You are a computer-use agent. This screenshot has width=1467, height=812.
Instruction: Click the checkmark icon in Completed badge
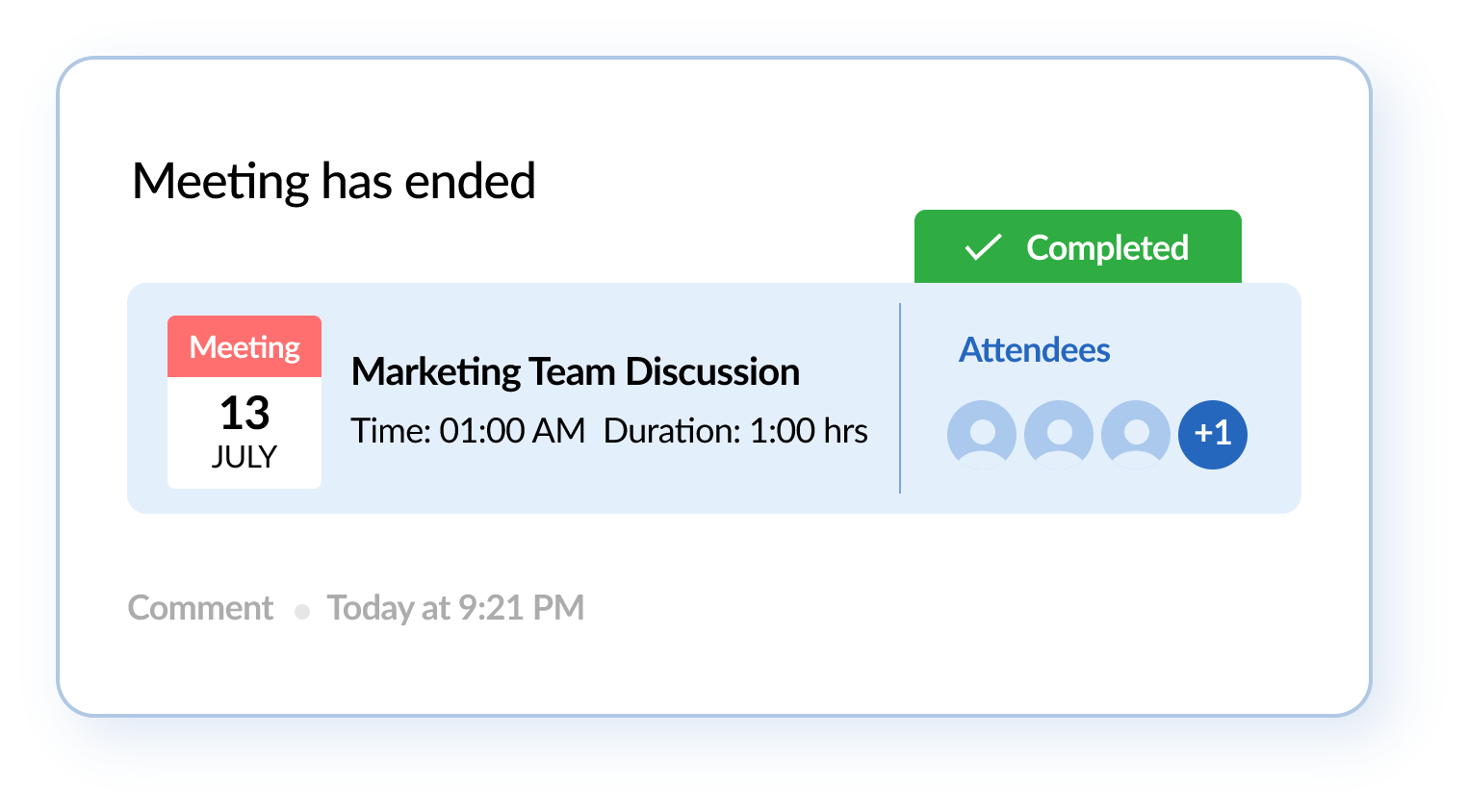(983, 248)
